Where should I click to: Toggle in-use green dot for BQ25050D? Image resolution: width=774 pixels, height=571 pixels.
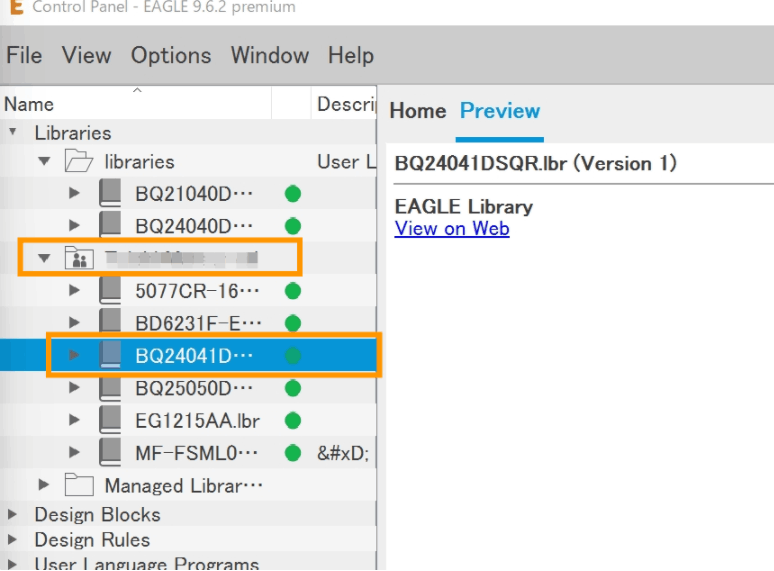[293, 388]
